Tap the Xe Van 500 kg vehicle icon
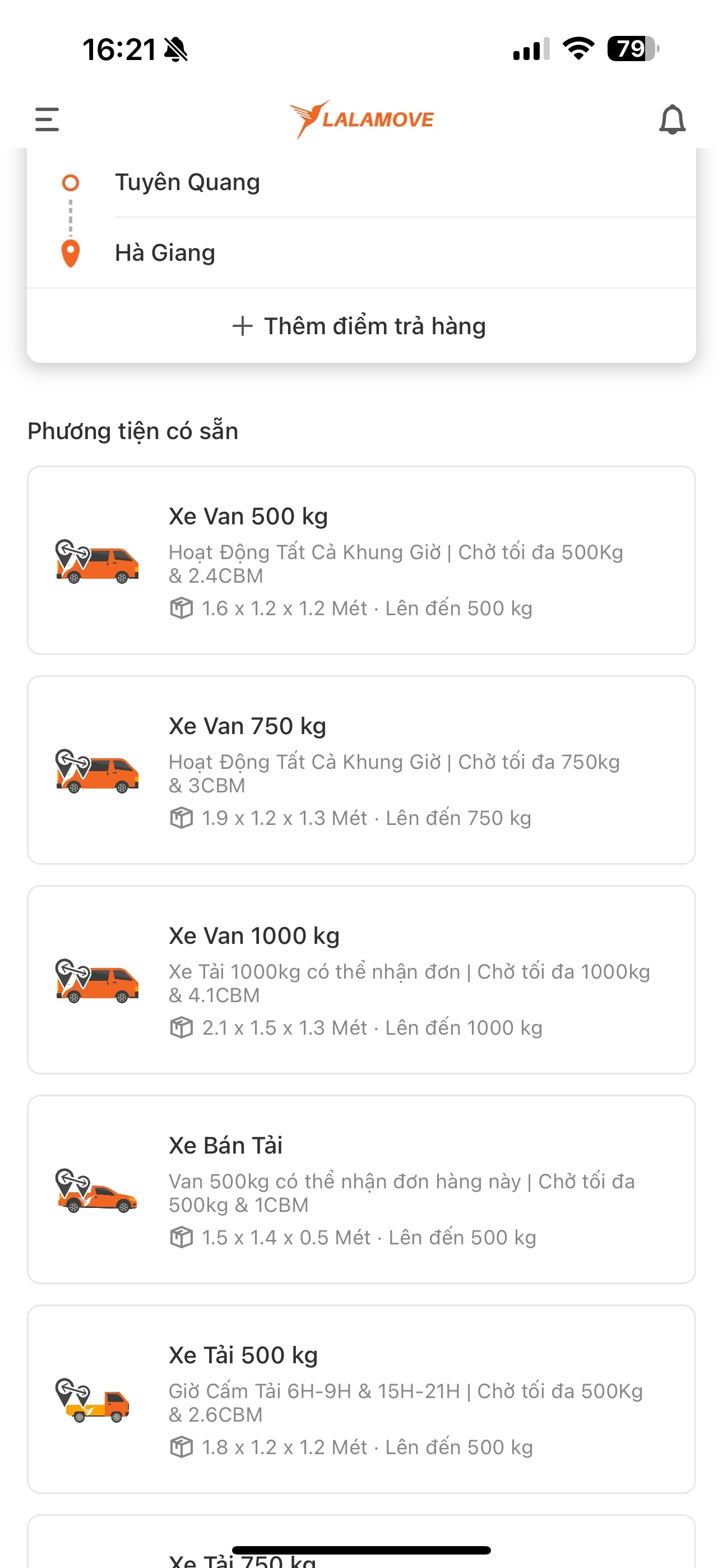The height and width of the screenshot is (1568, 723). pyautogui.click(x=97, y=561)
